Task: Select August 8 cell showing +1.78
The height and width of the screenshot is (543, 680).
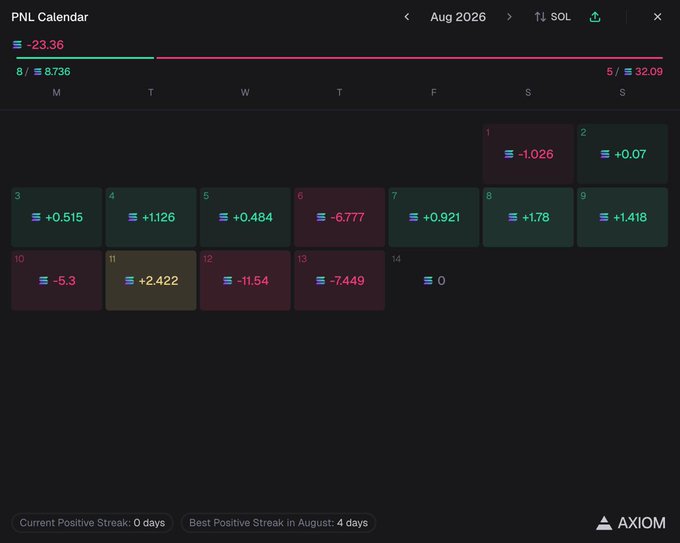Action: pos(528,217)
